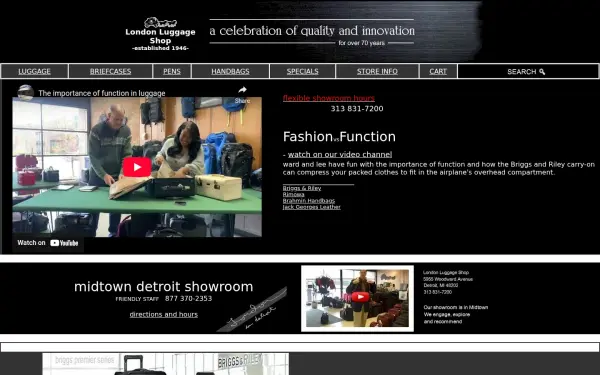The height and width of the screenshot is (375, 600).
Task: Click the celebration of quality banner
Action: (x=312, y=31)
